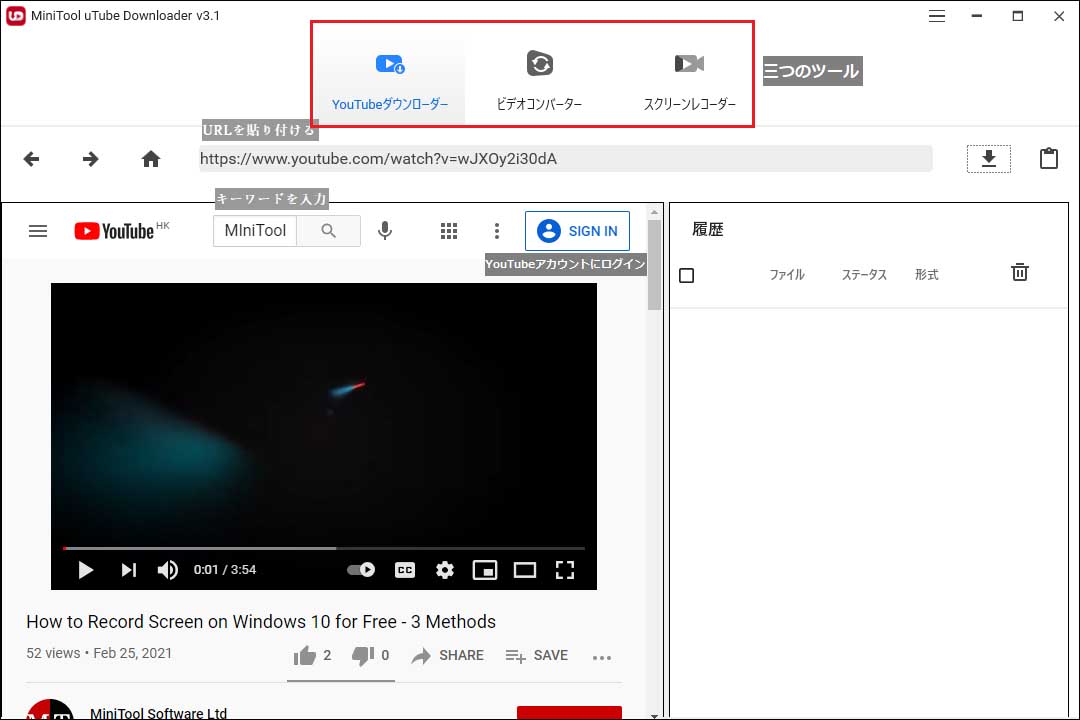Click the SHARE button
The width and height of the screenshot is (1080, 720).
click(448, 656)
